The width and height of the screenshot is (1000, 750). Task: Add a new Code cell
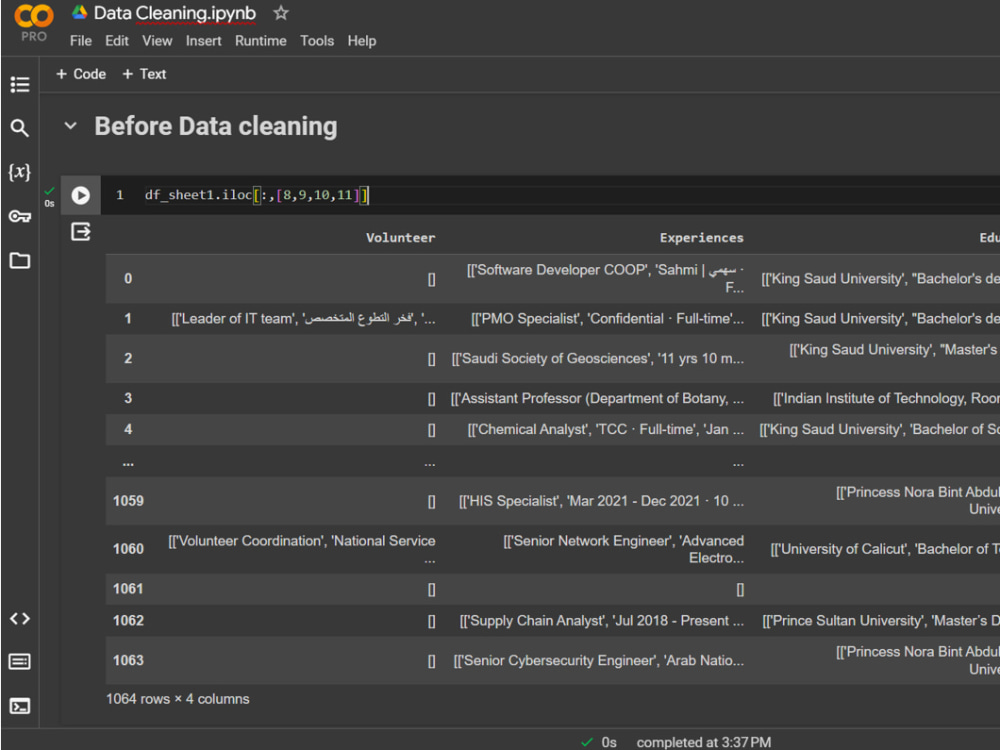(x=81, y=74)
